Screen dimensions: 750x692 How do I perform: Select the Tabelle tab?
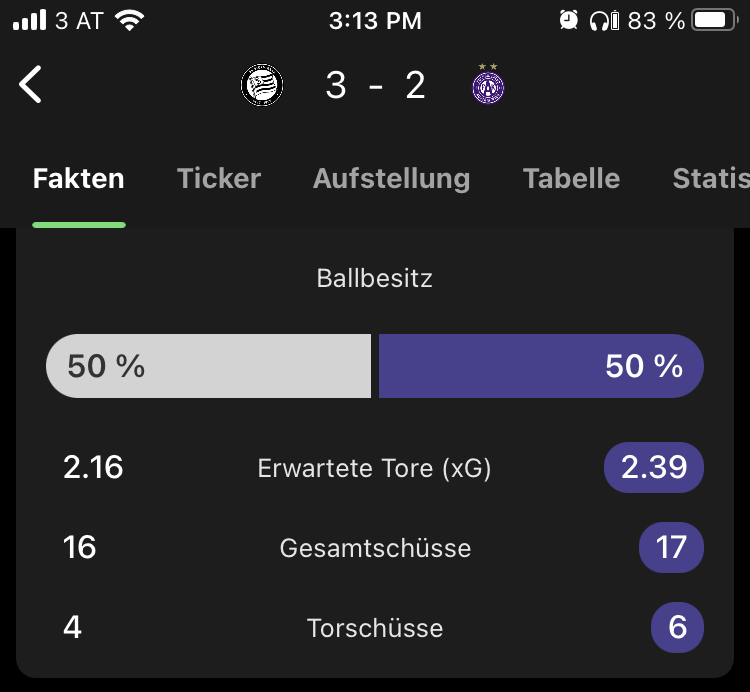[572, 179]
